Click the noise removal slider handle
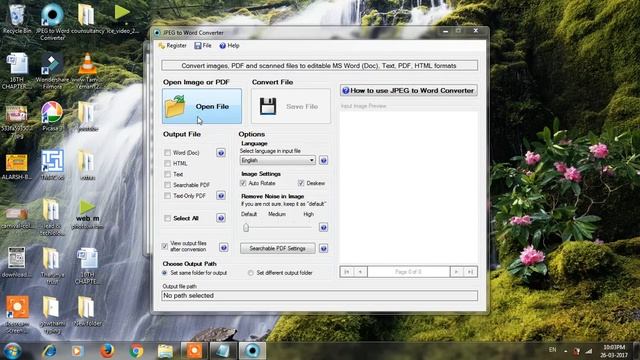Image resolution: width=640 pixels, height=360 pixels. 246,227
